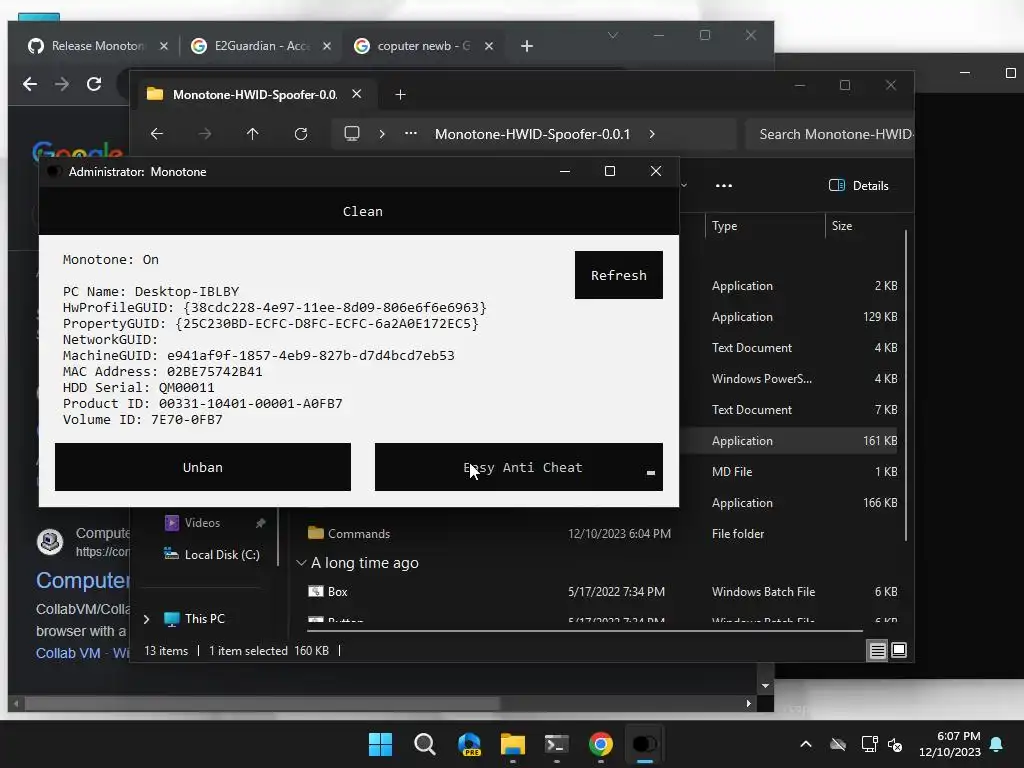Switch to details list view layout
The width and height of the screenshot is (1024, 768).
(877, 650)
